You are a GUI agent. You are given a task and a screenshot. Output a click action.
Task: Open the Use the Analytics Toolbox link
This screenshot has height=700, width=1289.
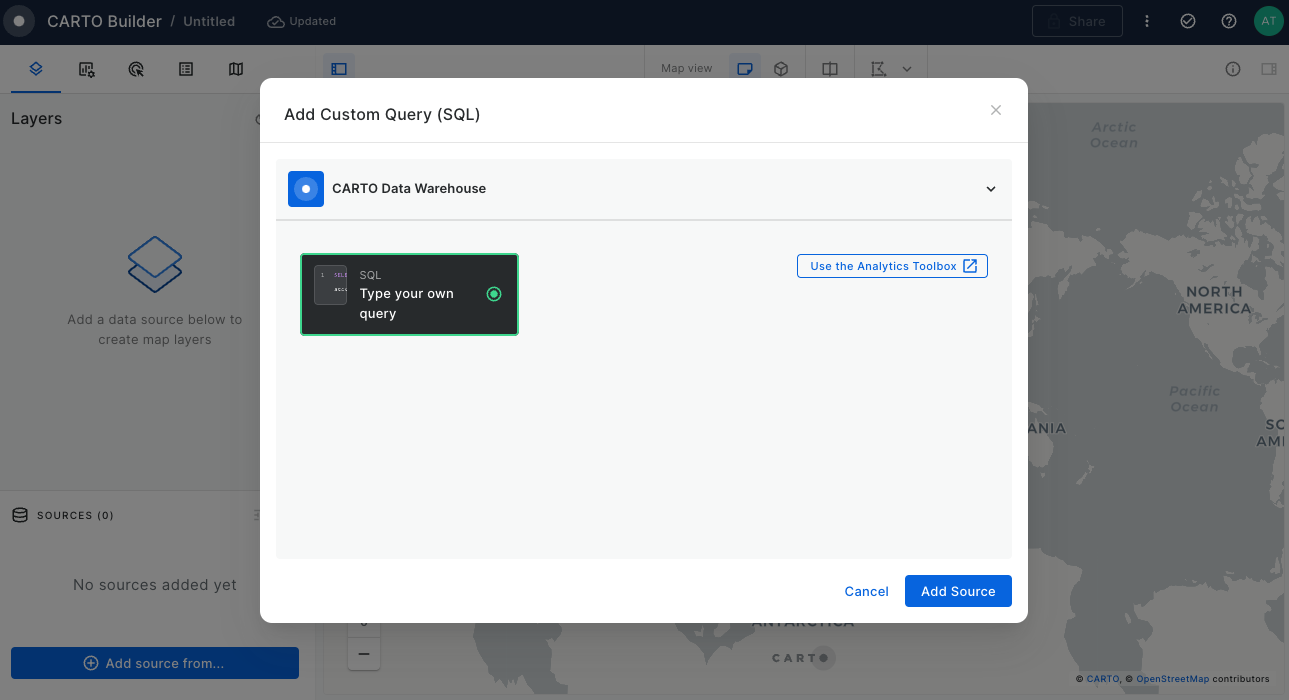click(892, 266)
